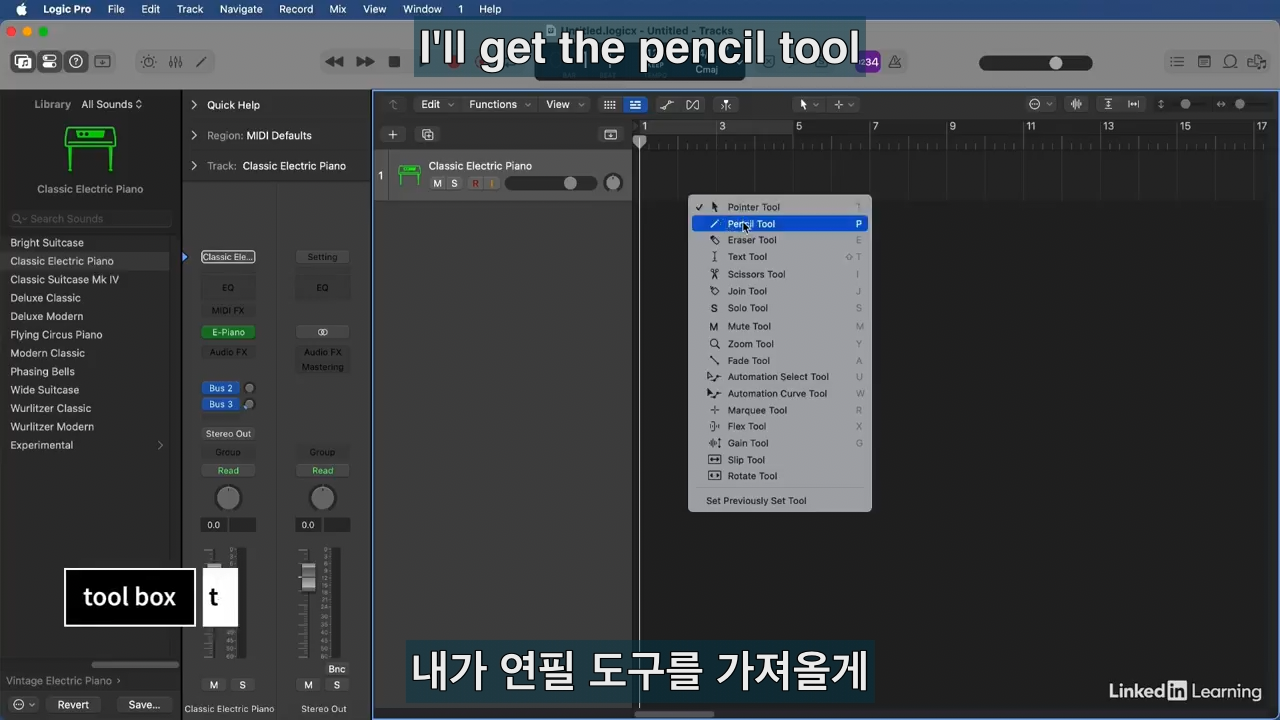Click the Catch Playhead icon

[x=726, y=104]
